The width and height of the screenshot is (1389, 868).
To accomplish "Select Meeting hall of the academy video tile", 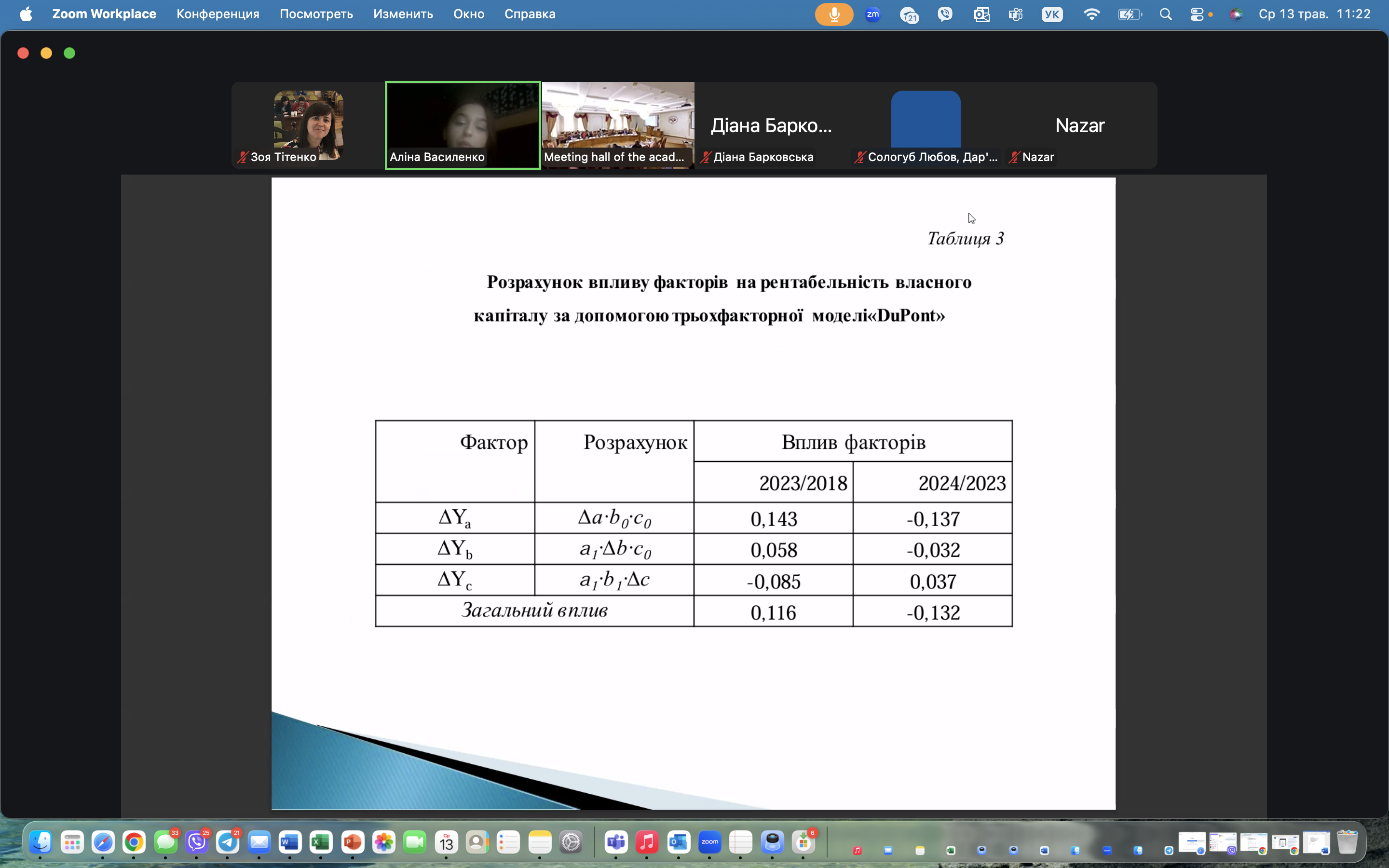I will pyautogui.click(x=618, y=125).
